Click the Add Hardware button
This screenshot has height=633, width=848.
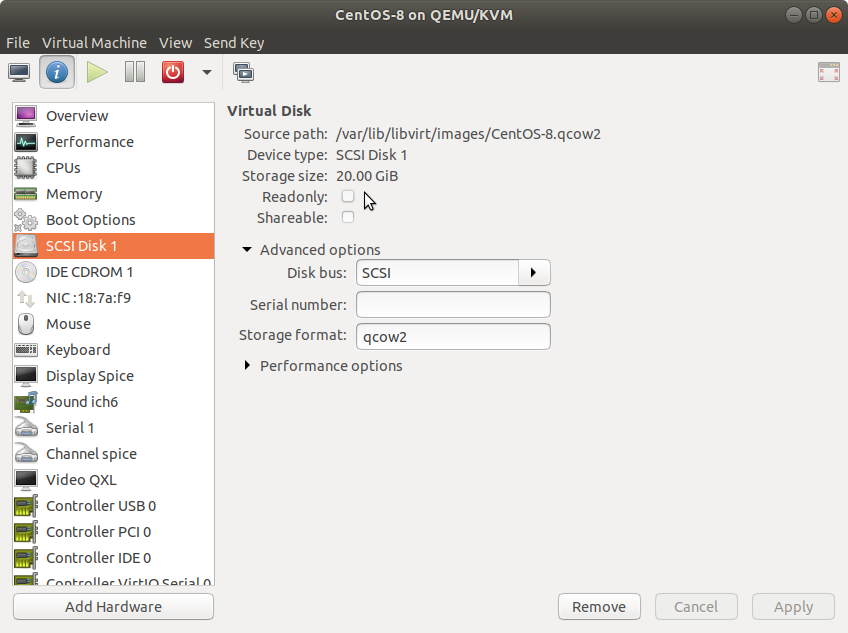(114, 606)
